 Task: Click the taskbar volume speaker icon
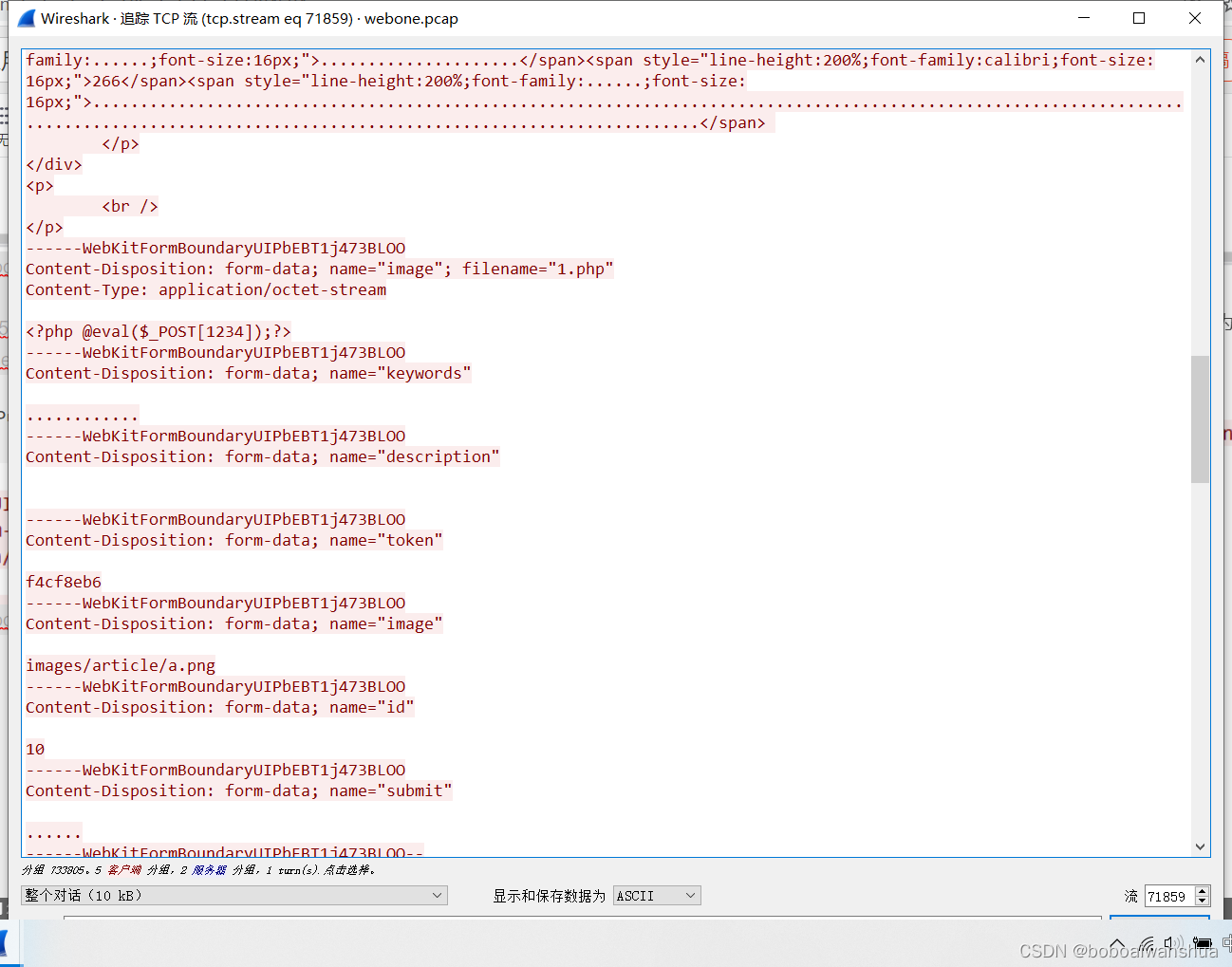(x=1174, y=944)
